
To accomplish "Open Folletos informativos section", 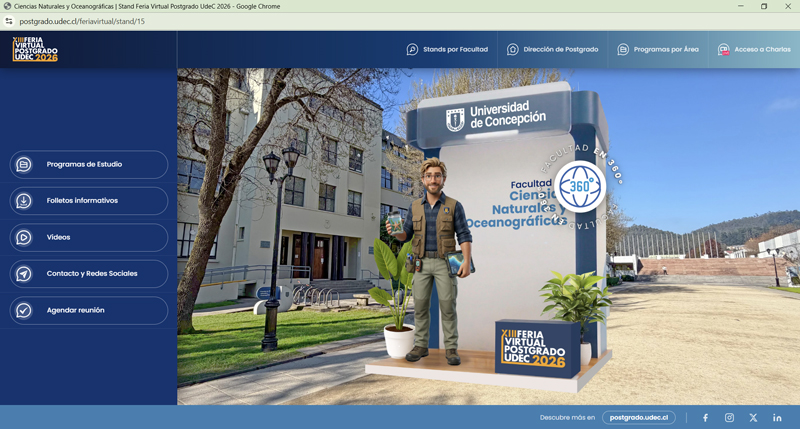I will (x=89, y=200).
